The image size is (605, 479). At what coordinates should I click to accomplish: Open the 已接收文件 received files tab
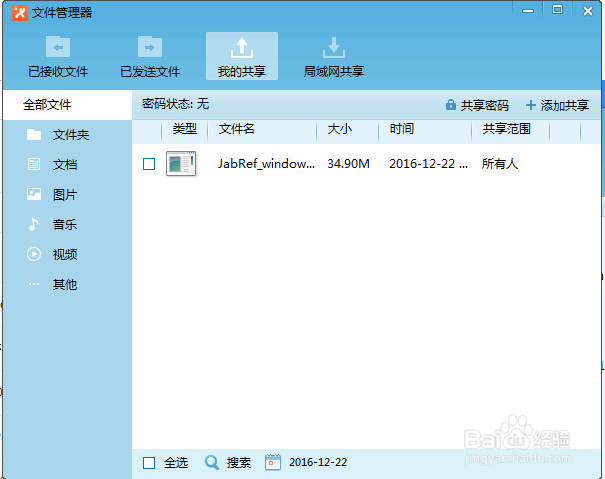pos(58,57)
